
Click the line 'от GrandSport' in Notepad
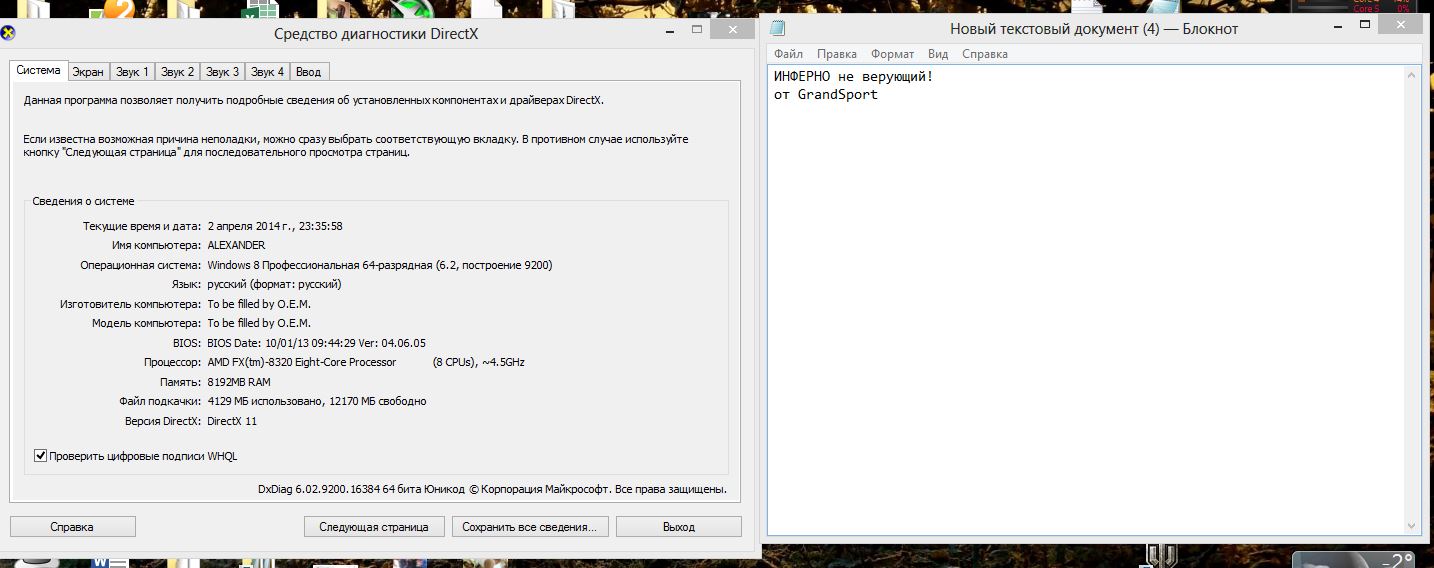[825, 94]
